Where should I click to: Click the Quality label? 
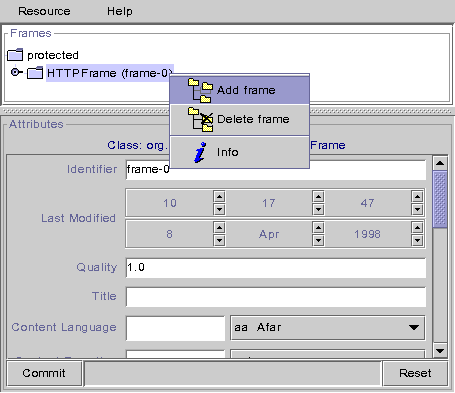click(97, 267)
